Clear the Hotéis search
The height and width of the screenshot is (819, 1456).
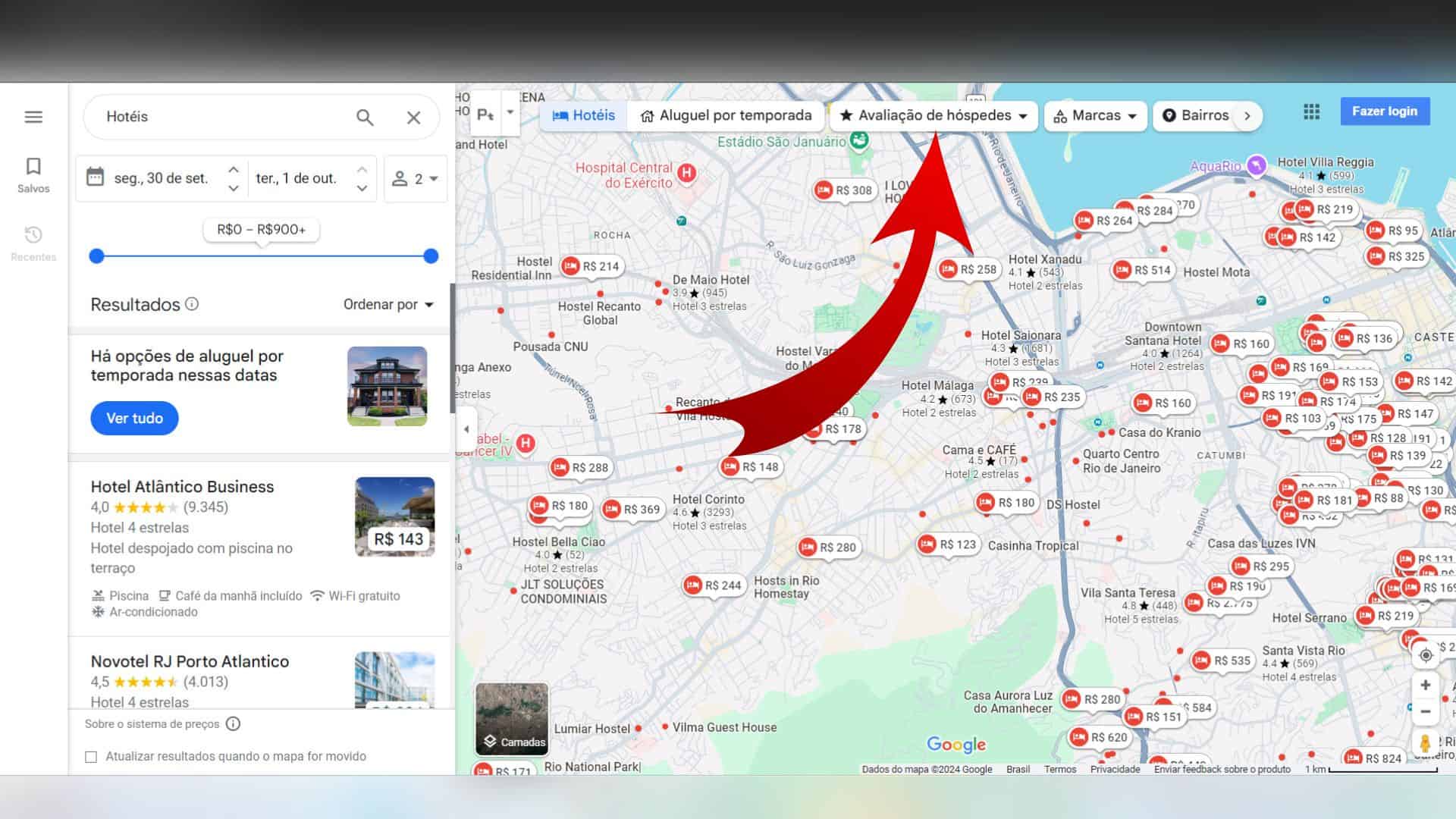413,118
